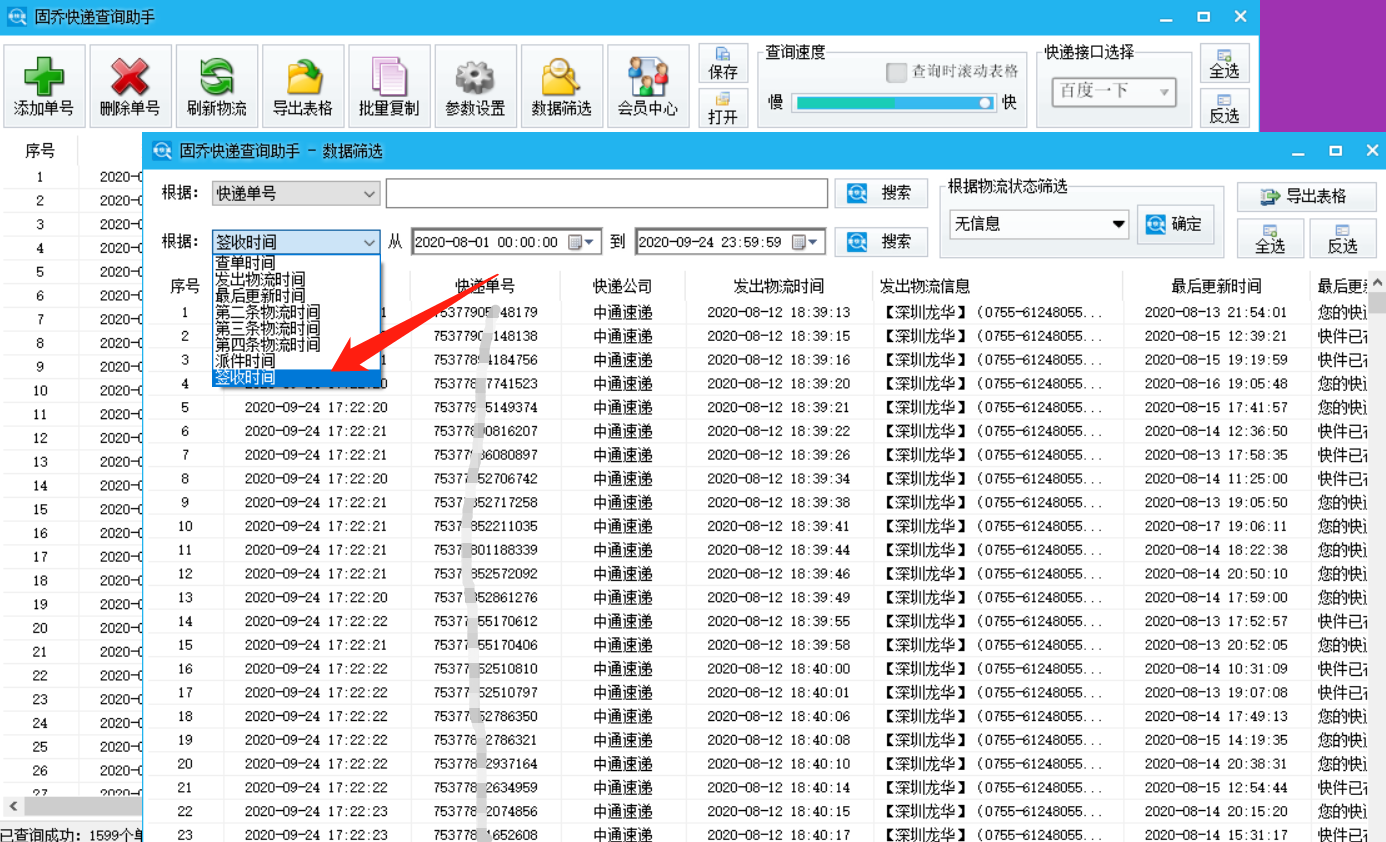
Task: Click the 保存 save button
Action: pyautogui.click(x=723, y=64)
